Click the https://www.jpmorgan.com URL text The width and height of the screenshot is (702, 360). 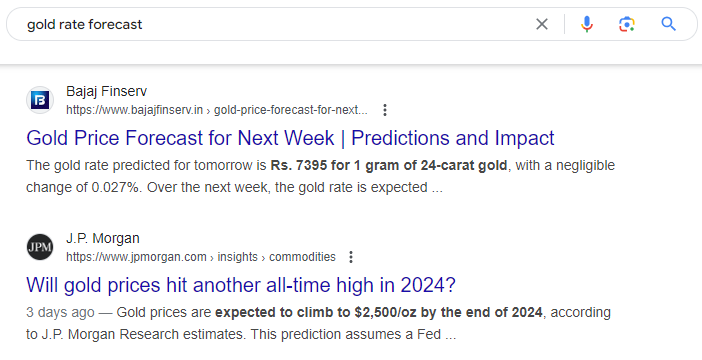pos(136,257)
